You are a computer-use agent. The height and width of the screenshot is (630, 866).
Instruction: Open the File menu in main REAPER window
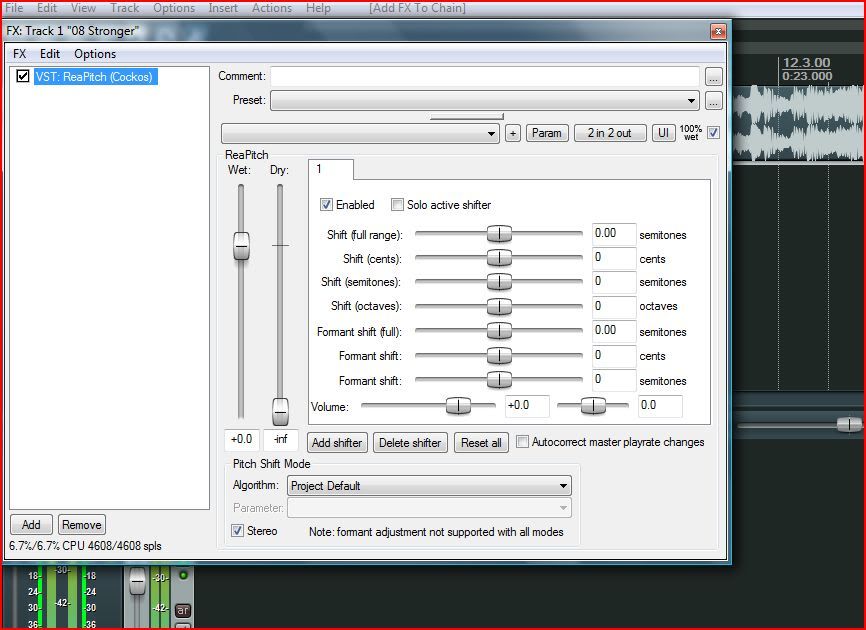coord(14,8)
